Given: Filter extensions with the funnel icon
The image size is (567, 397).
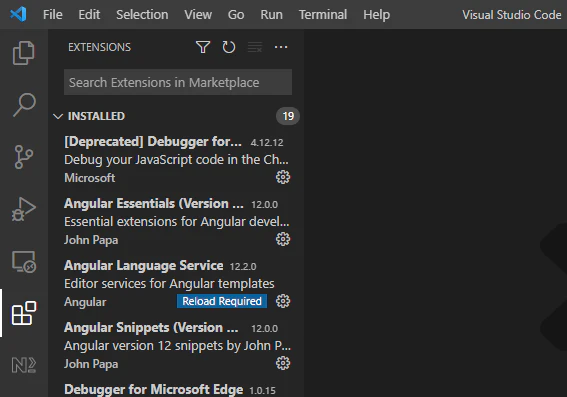Looking at the screenshot, I should pos(203,47).
